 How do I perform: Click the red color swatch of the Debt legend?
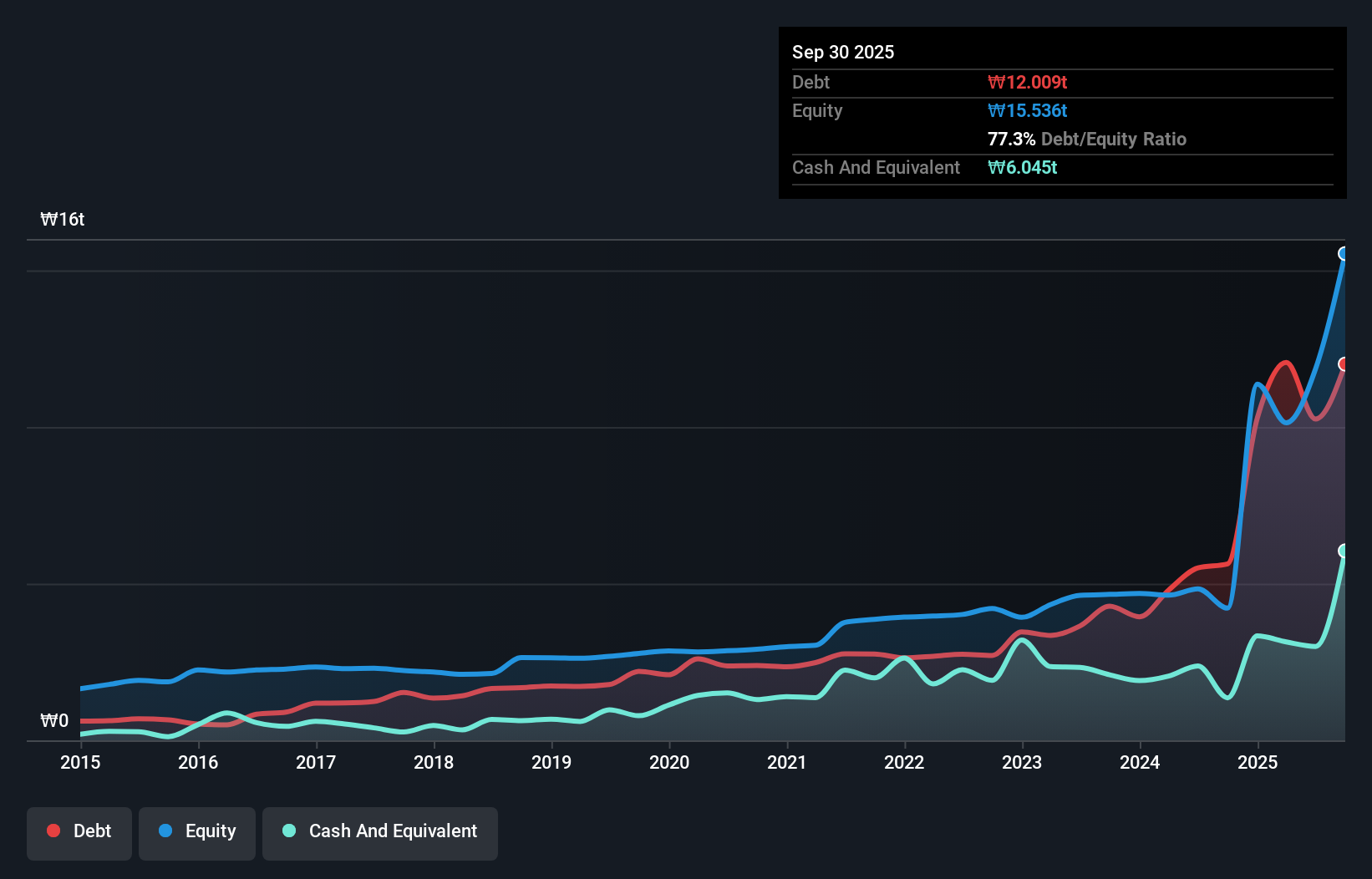[x=53, y=831]
